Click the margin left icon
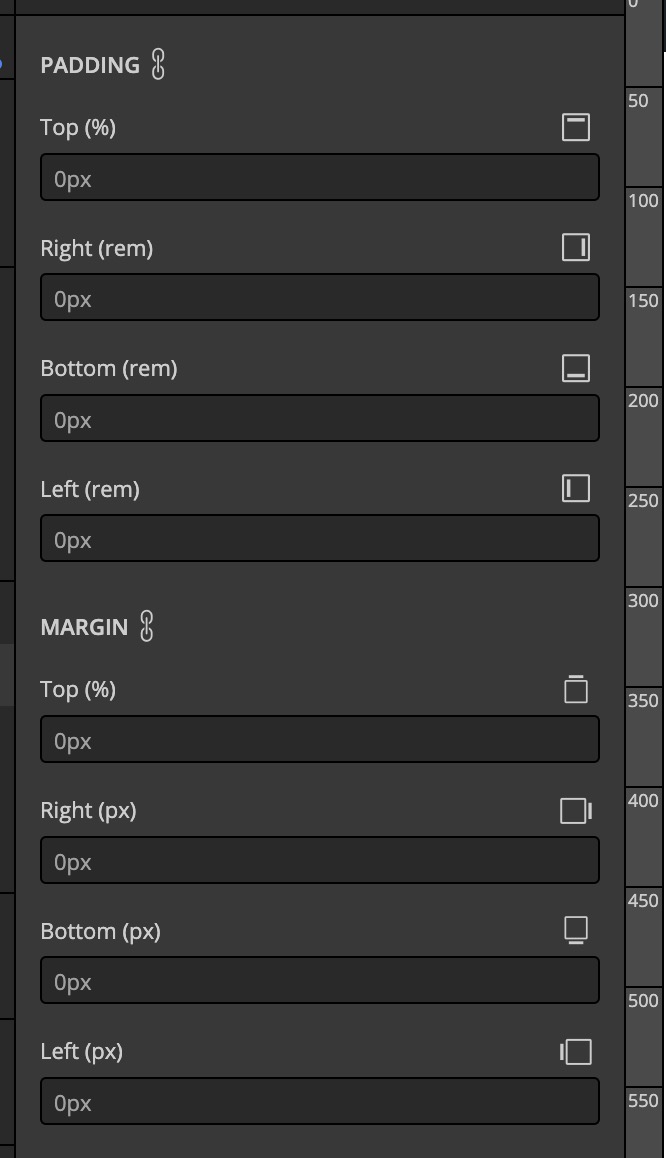The width and height of the screenshot is (666, 1158). pyautogui.click(x=576, y=1052)
